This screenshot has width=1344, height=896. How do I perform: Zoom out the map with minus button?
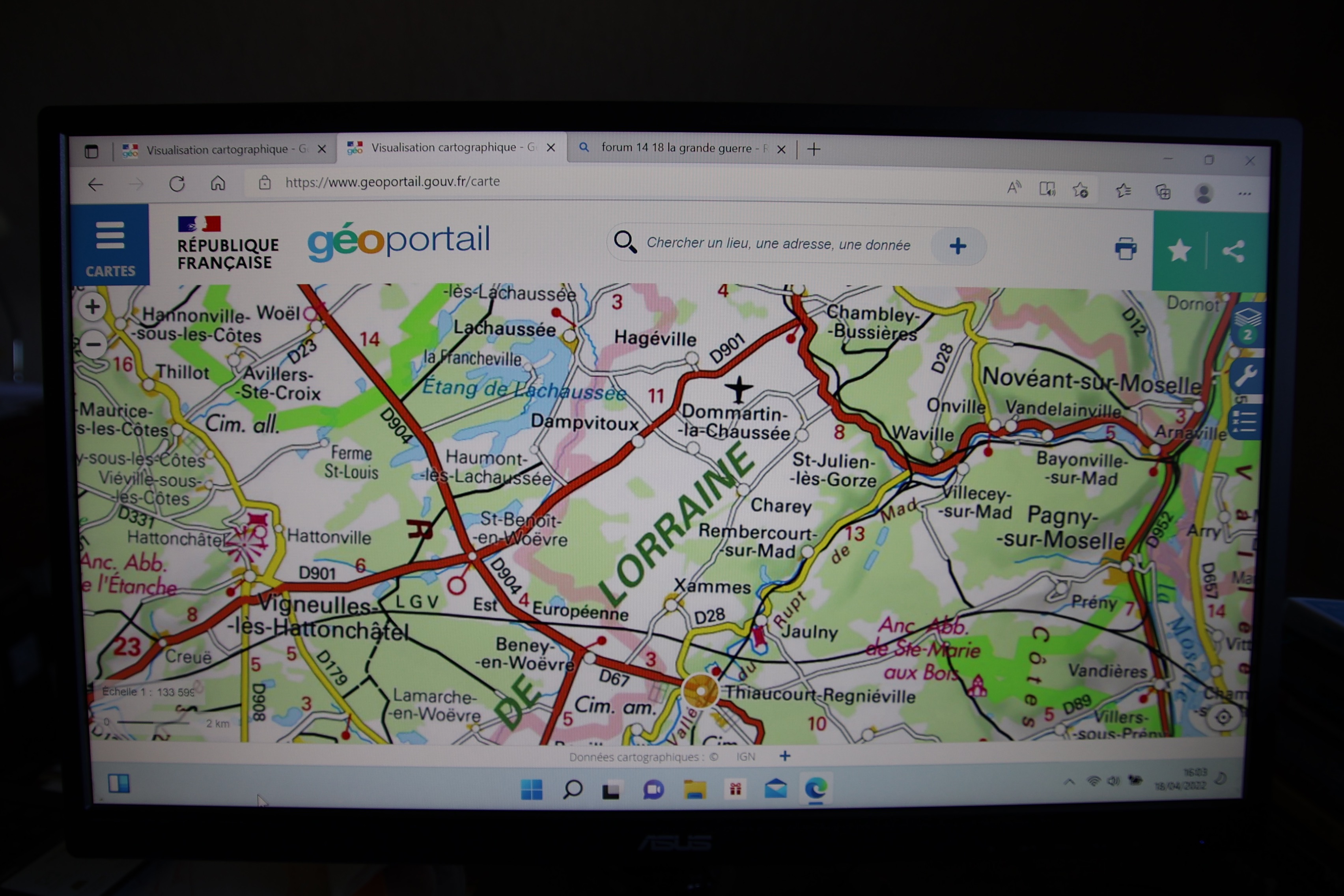[93, 345]
